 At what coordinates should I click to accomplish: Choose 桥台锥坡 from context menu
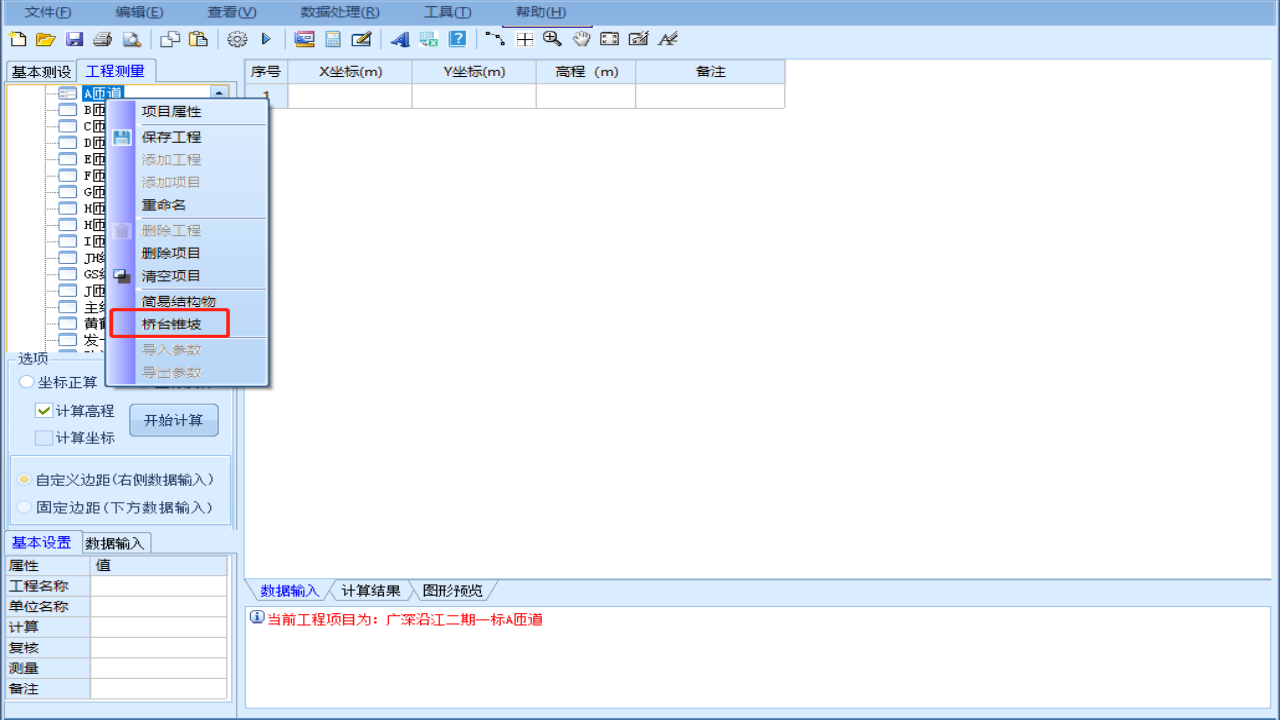171,324
